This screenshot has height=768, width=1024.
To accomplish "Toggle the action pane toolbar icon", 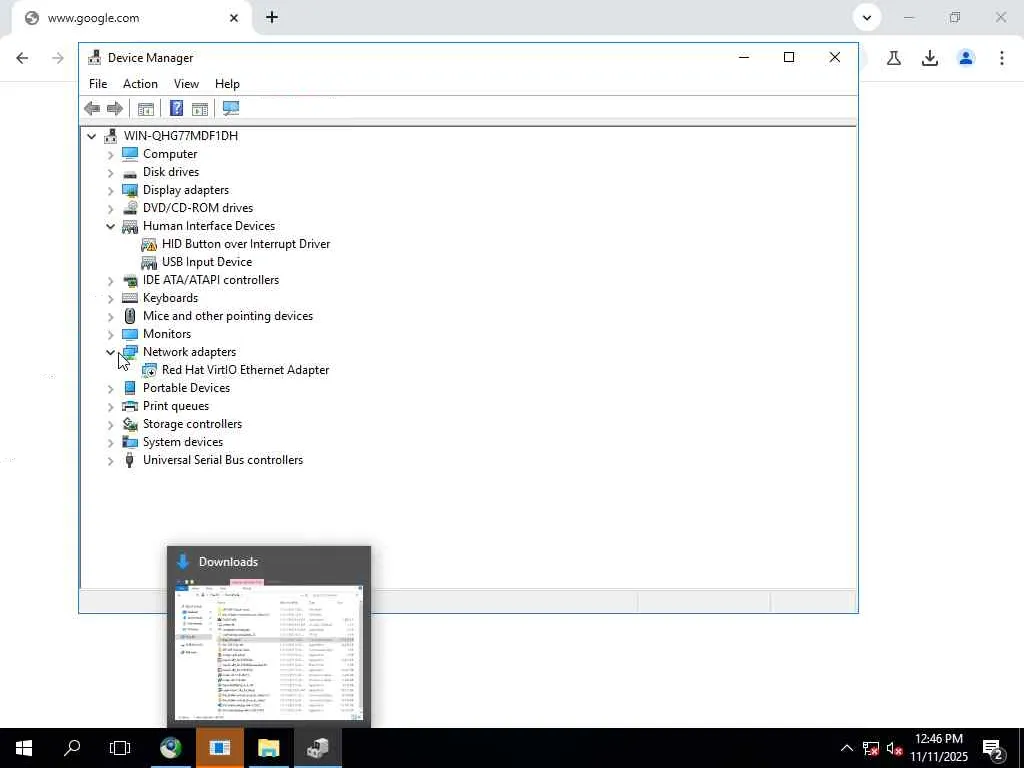I will click(200, 108).
